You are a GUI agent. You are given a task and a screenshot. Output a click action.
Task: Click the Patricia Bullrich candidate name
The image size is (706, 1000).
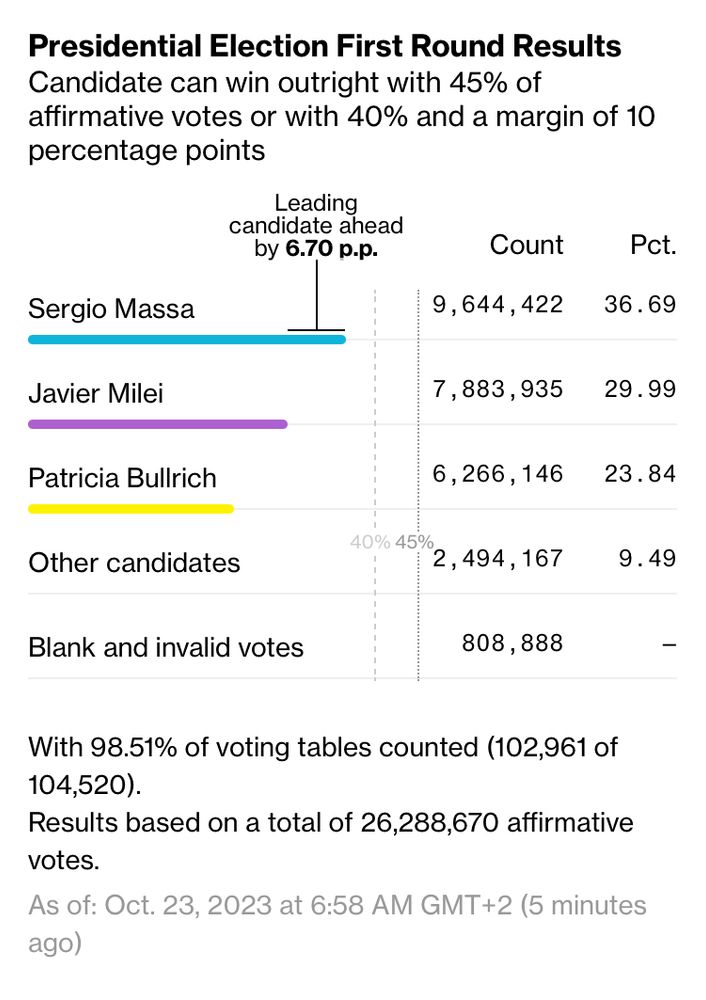pyautogui.click(x=122, y=478)
